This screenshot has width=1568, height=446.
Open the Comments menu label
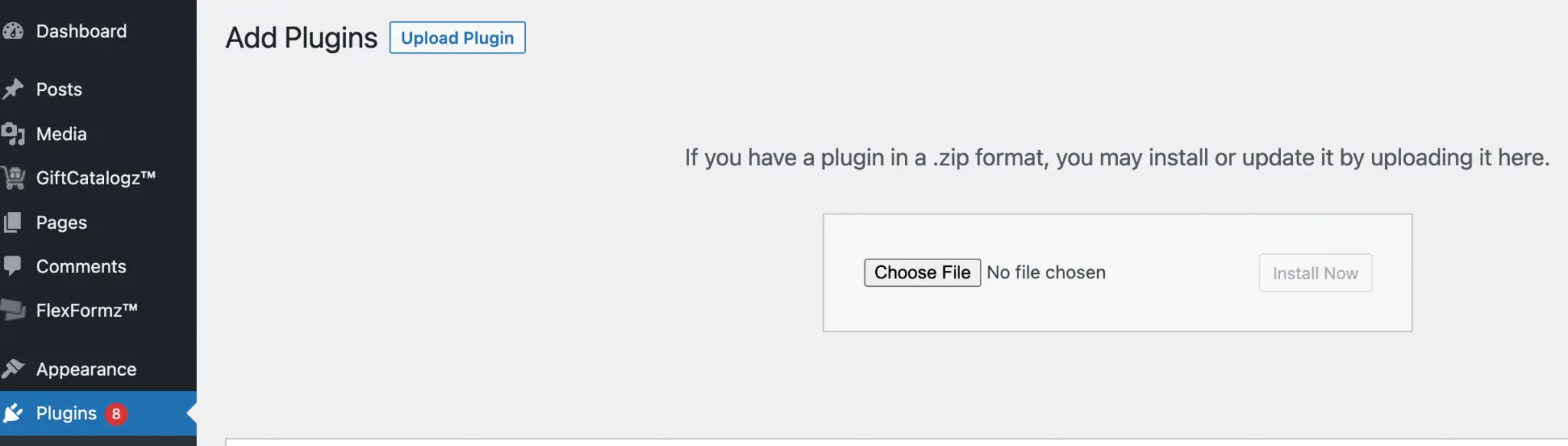[x=81, y=266]
